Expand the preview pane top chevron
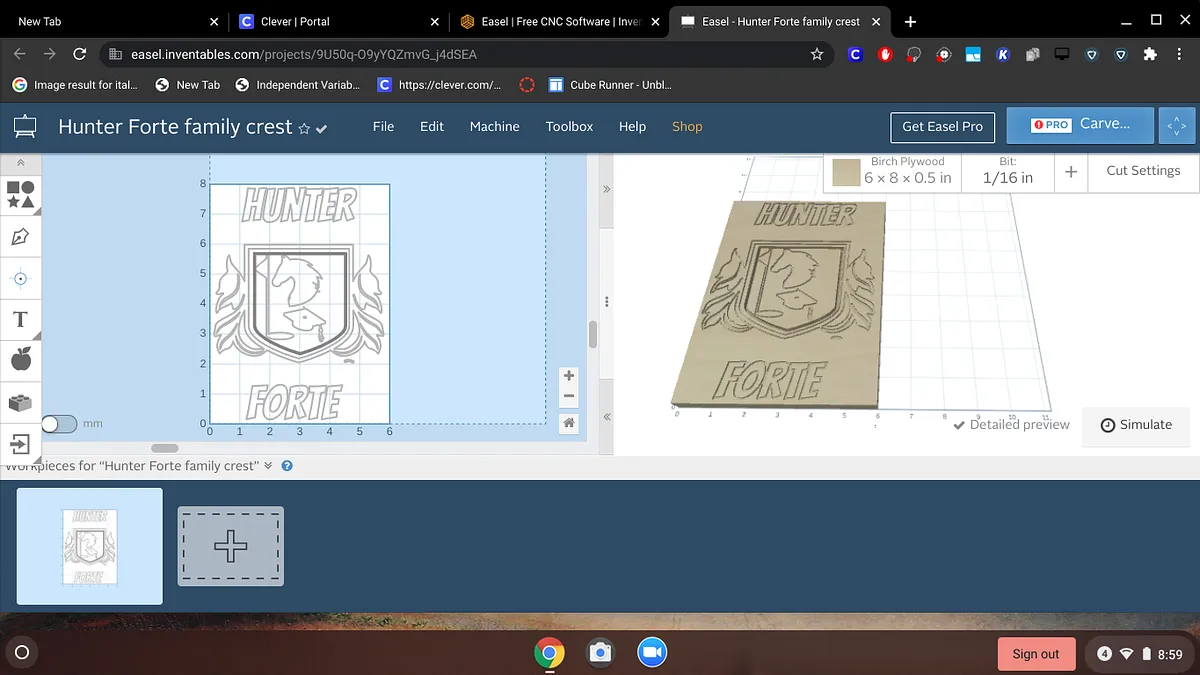 606,188
